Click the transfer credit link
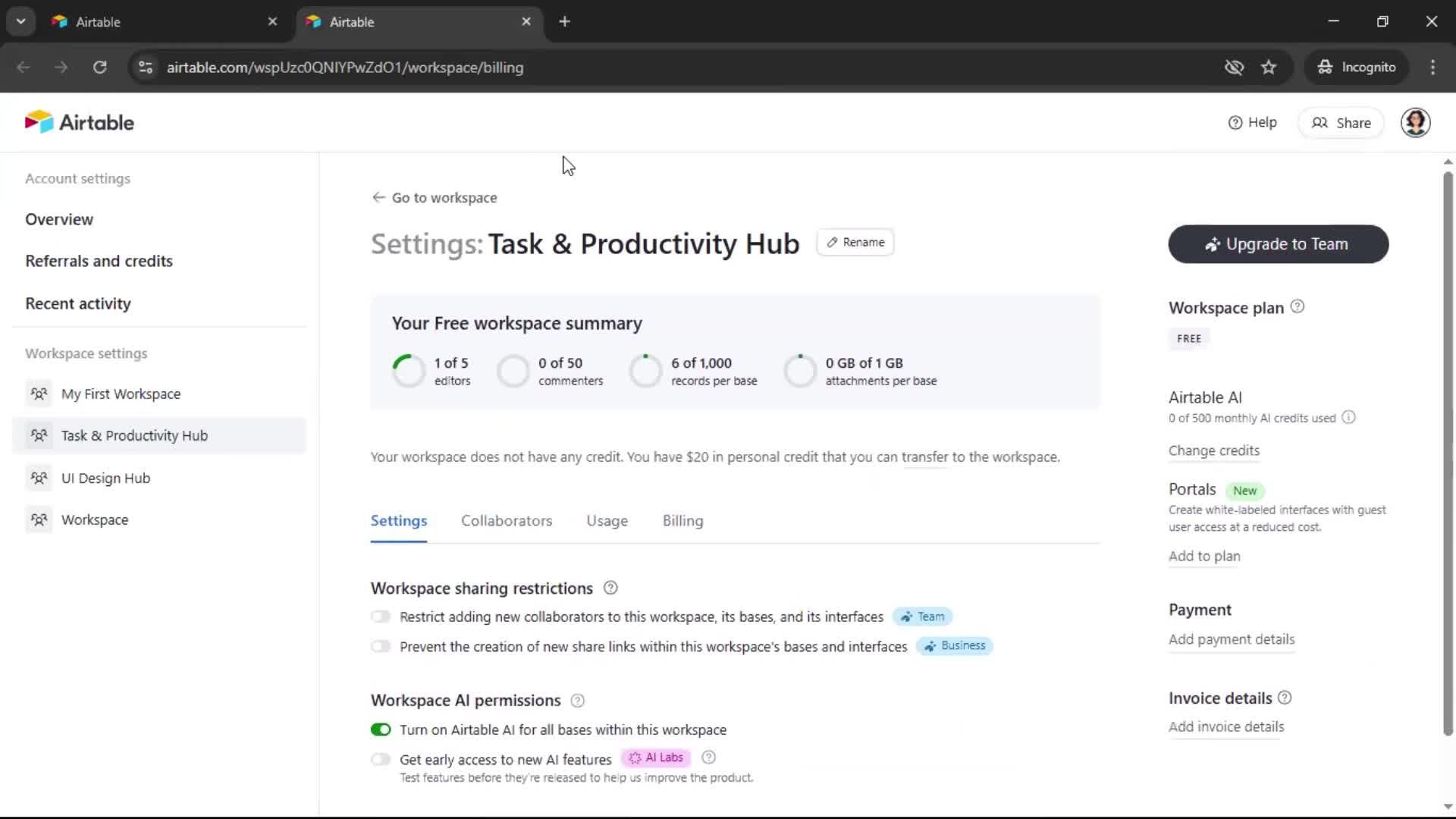1456x819 pixels. 924,457
